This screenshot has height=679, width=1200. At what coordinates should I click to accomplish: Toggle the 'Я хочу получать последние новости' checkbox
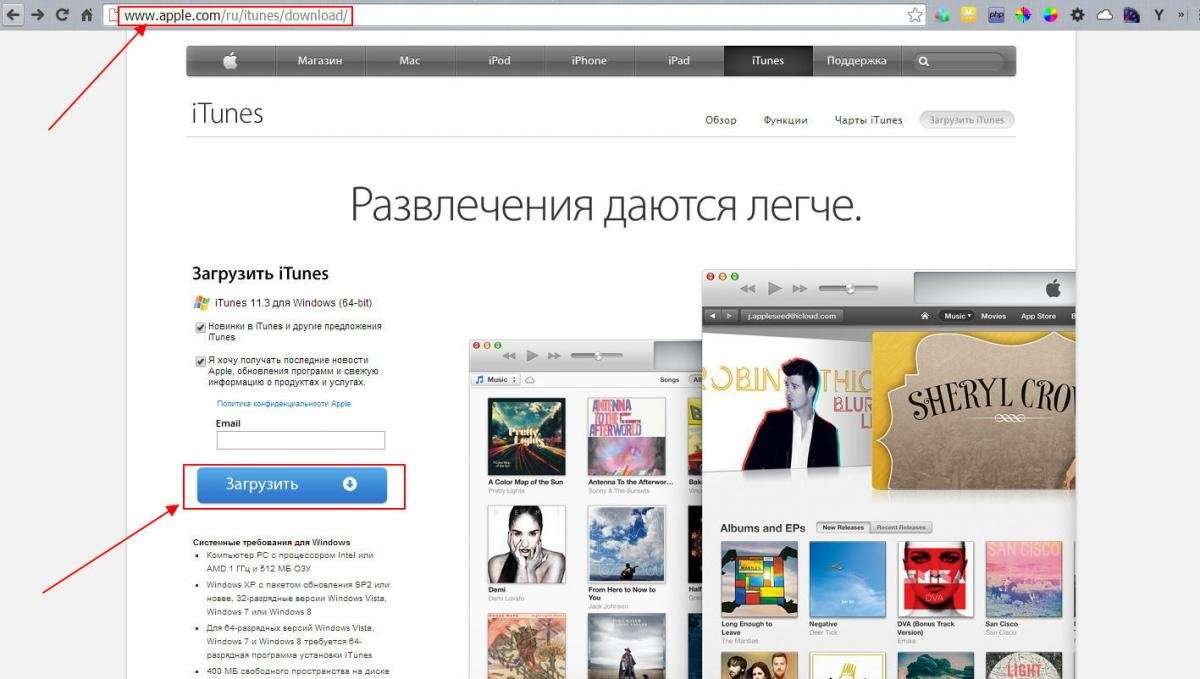tap(200, 360)
